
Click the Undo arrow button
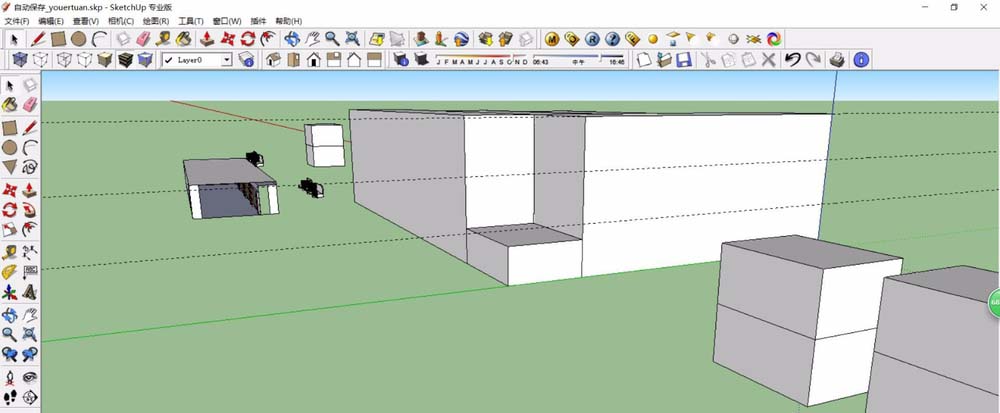click(792, 60)
